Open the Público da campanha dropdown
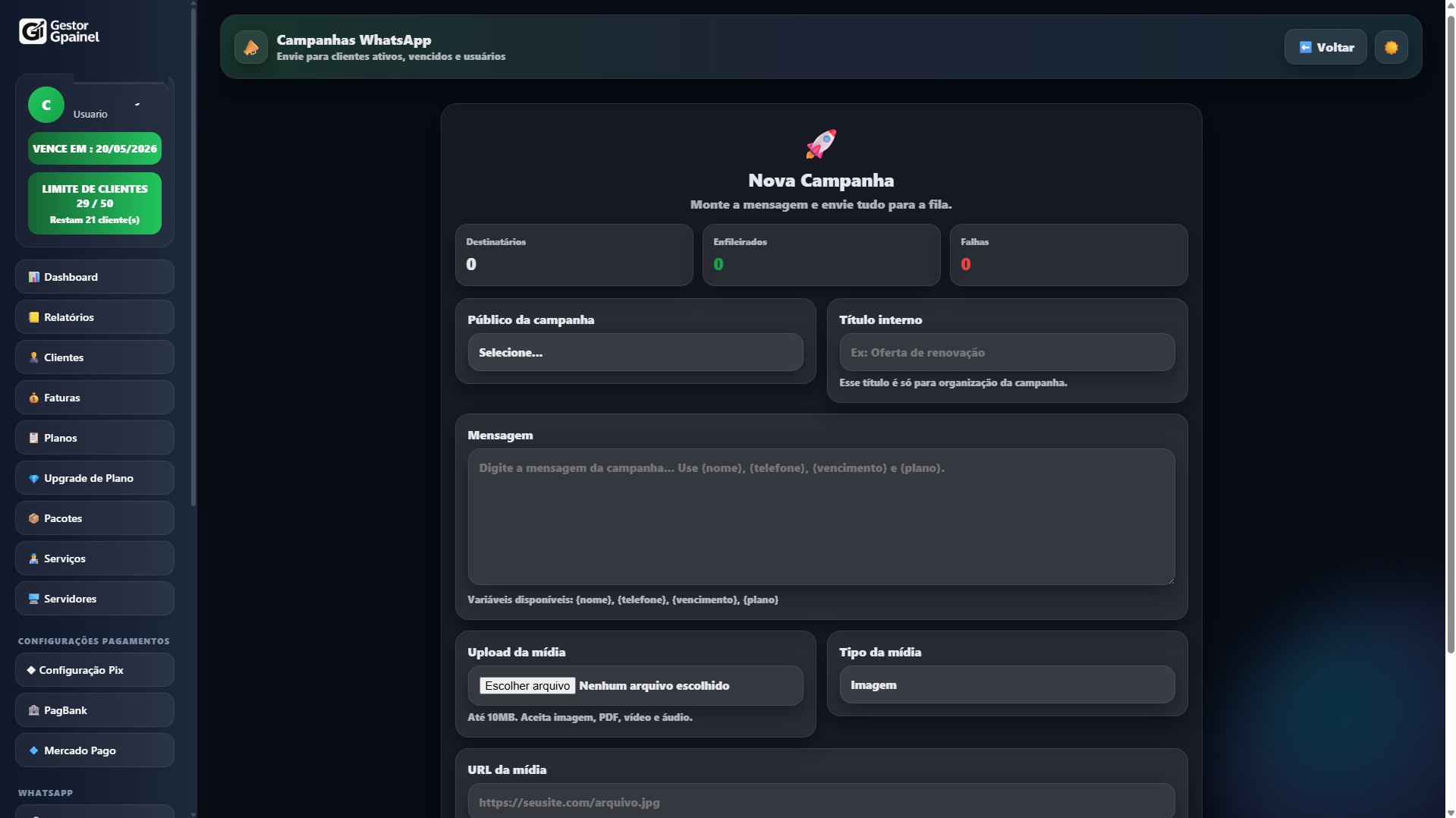Viewport: 1456px width, 818px height. point(635,352)
